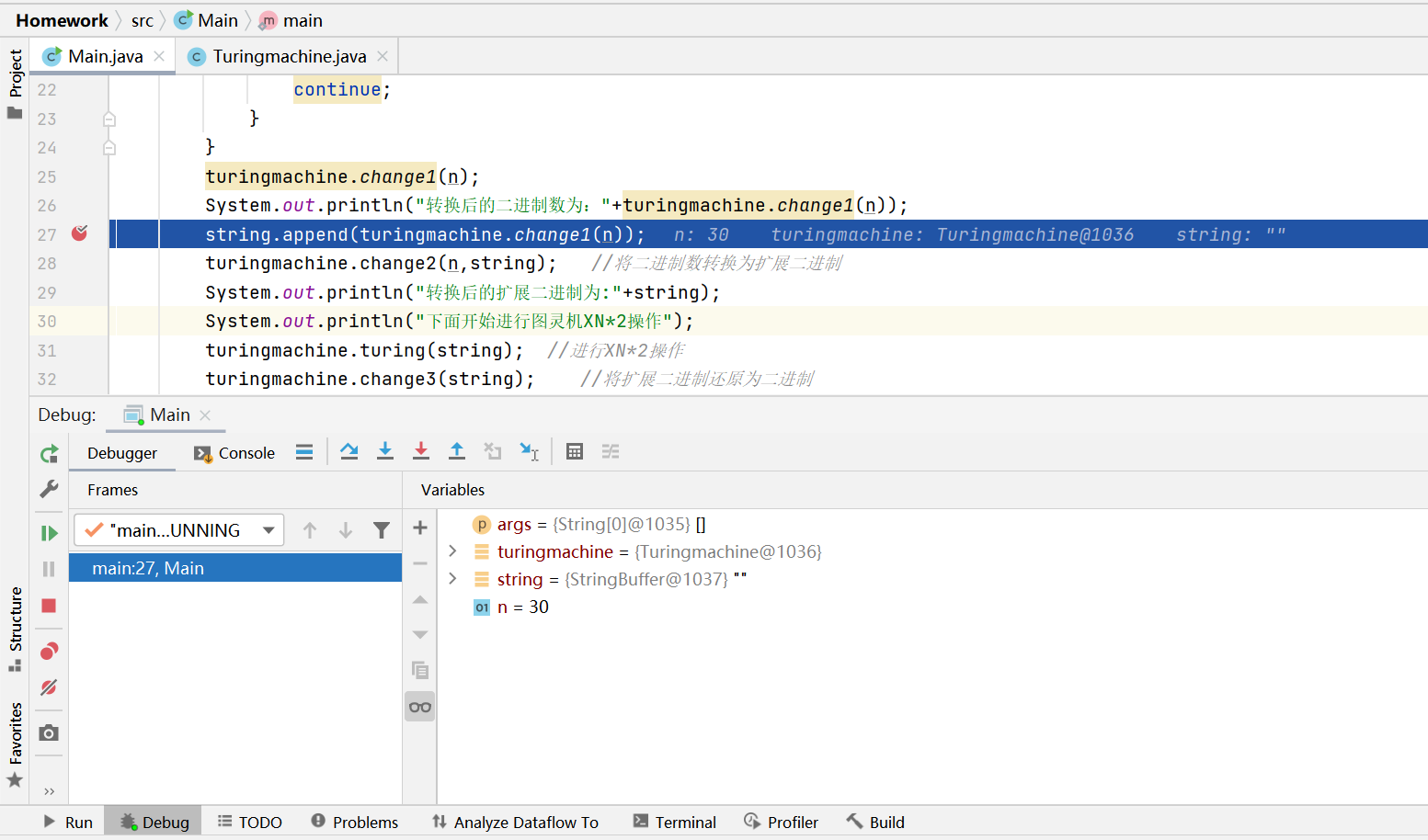Open the TODO tool window
The width and height of the screenshot is (1428, 840).
[x=250, y=823]
